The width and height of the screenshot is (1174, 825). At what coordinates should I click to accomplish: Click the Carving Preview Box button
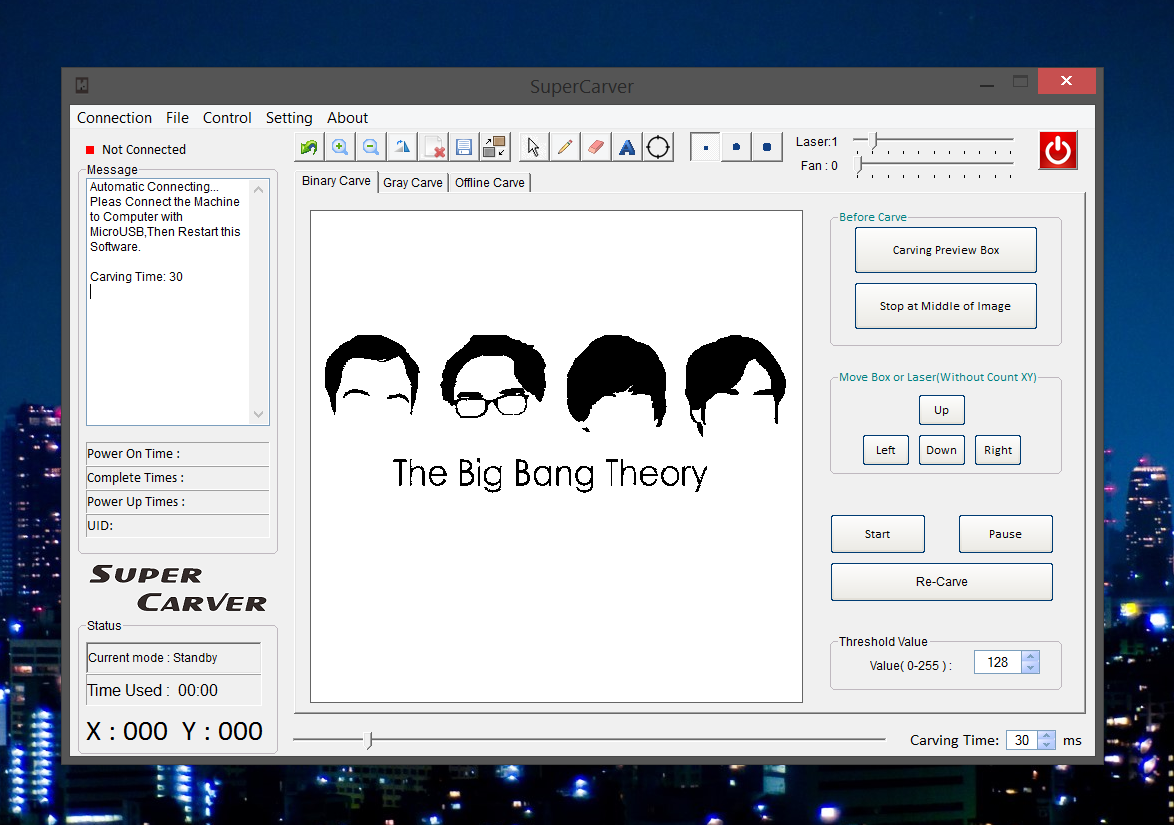(946, 250)
